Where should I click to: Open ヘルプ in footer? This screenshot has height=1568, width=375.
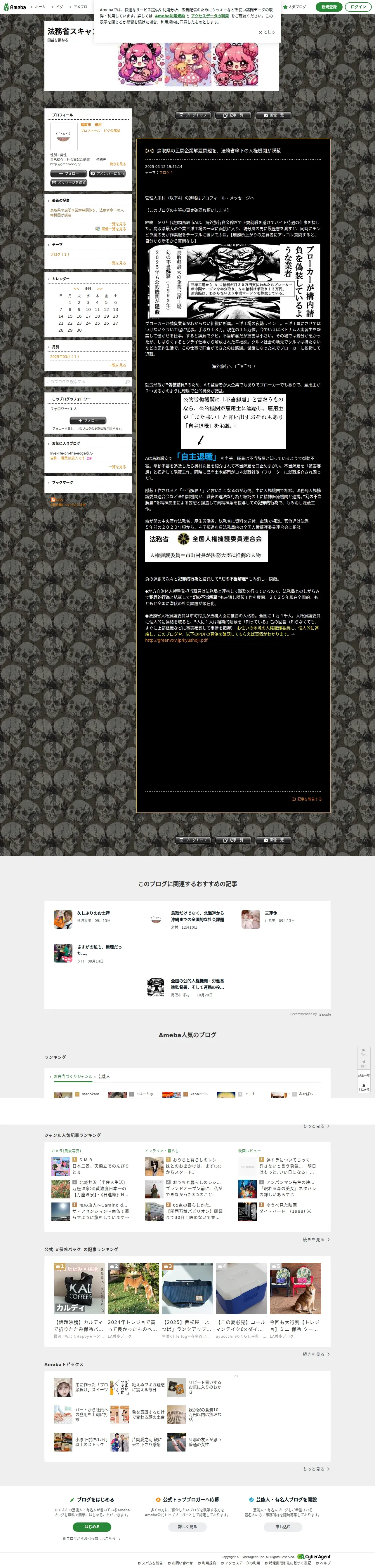(x=324, y=1562)
